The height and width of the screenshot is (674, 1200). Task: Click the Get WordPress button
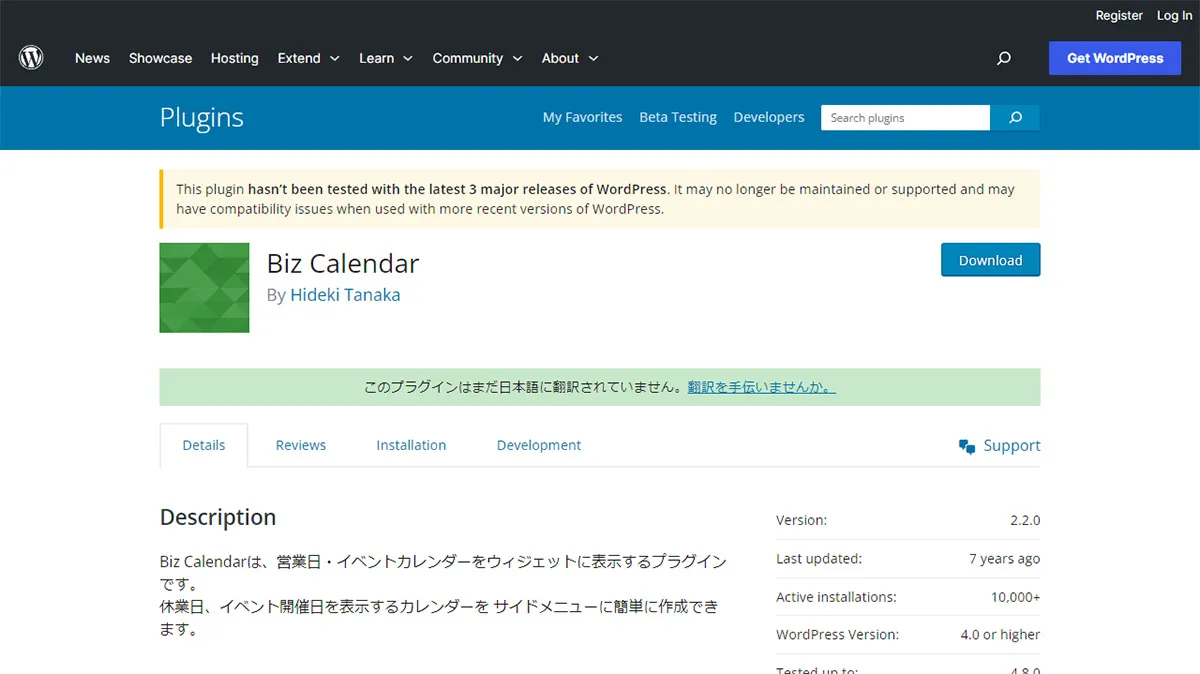1114,58
